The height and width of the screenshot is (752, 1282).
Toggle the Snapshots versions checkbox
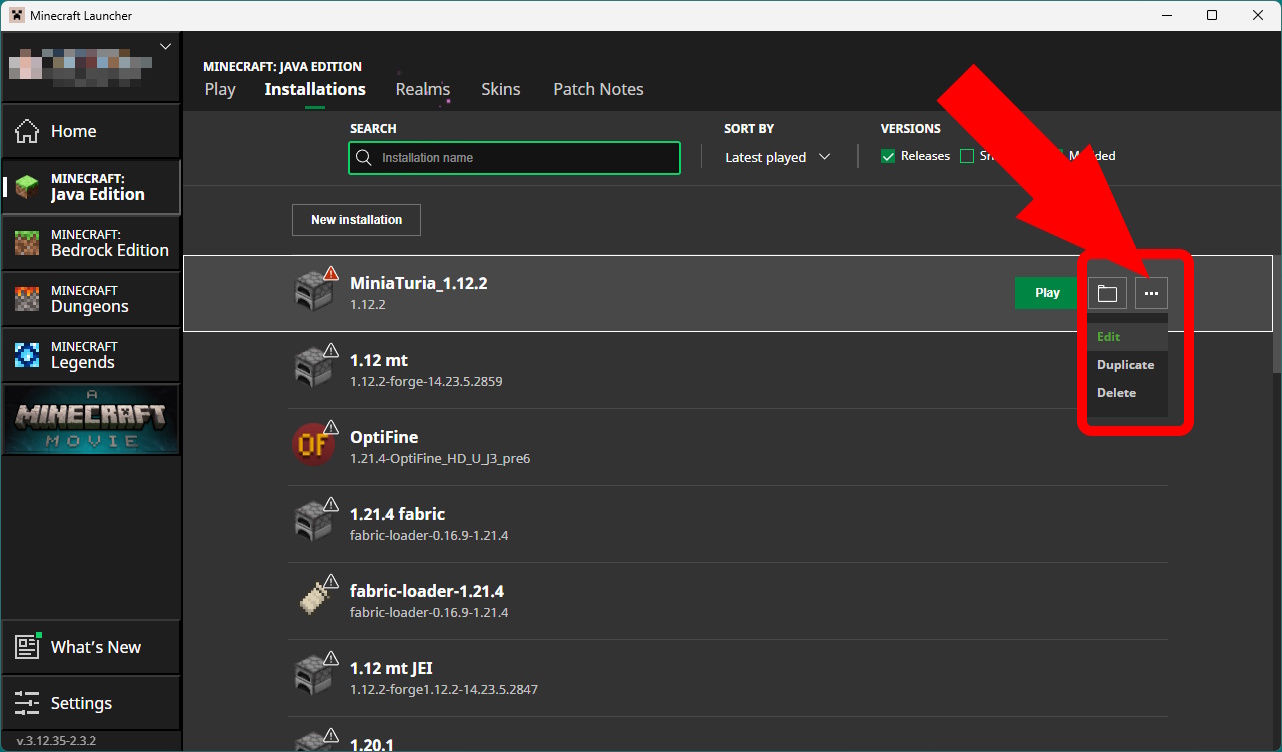tap(967, 156)
